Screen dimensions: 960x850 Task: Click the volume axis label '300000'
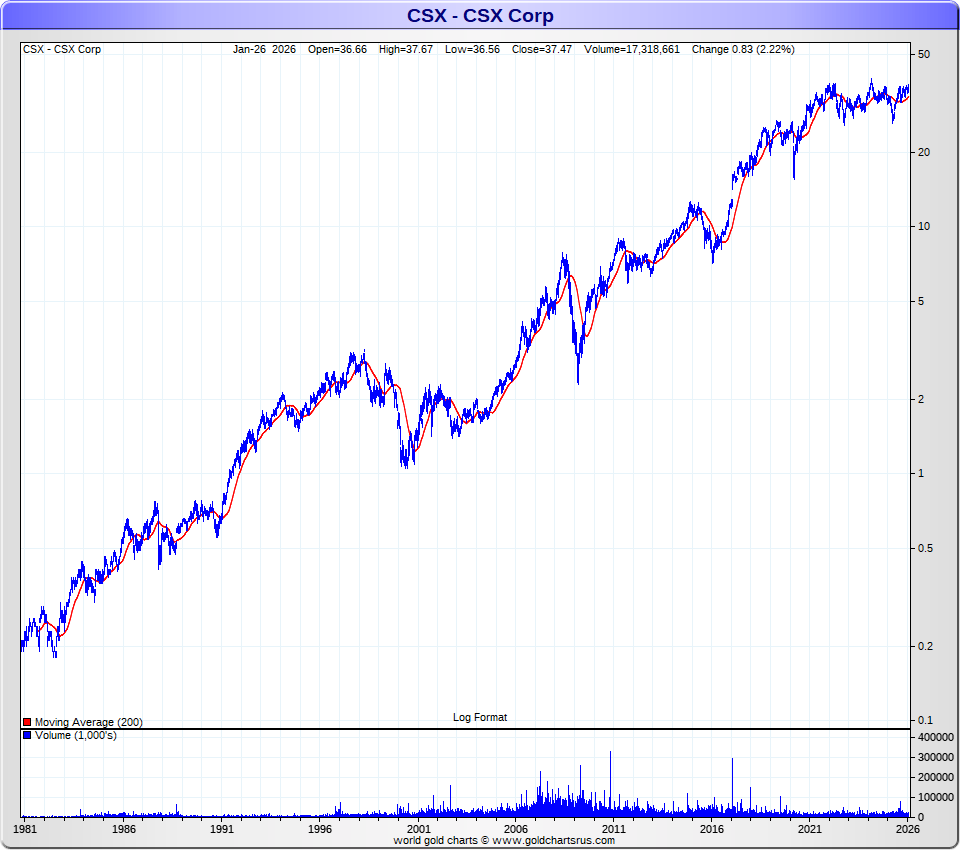[x=936, y=758]
